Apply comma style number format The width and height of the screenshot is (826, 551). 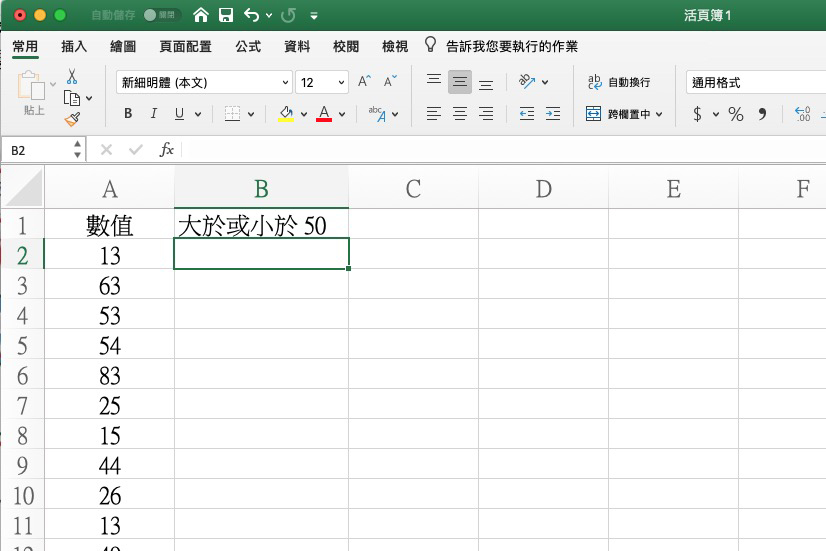click(762, 114)
